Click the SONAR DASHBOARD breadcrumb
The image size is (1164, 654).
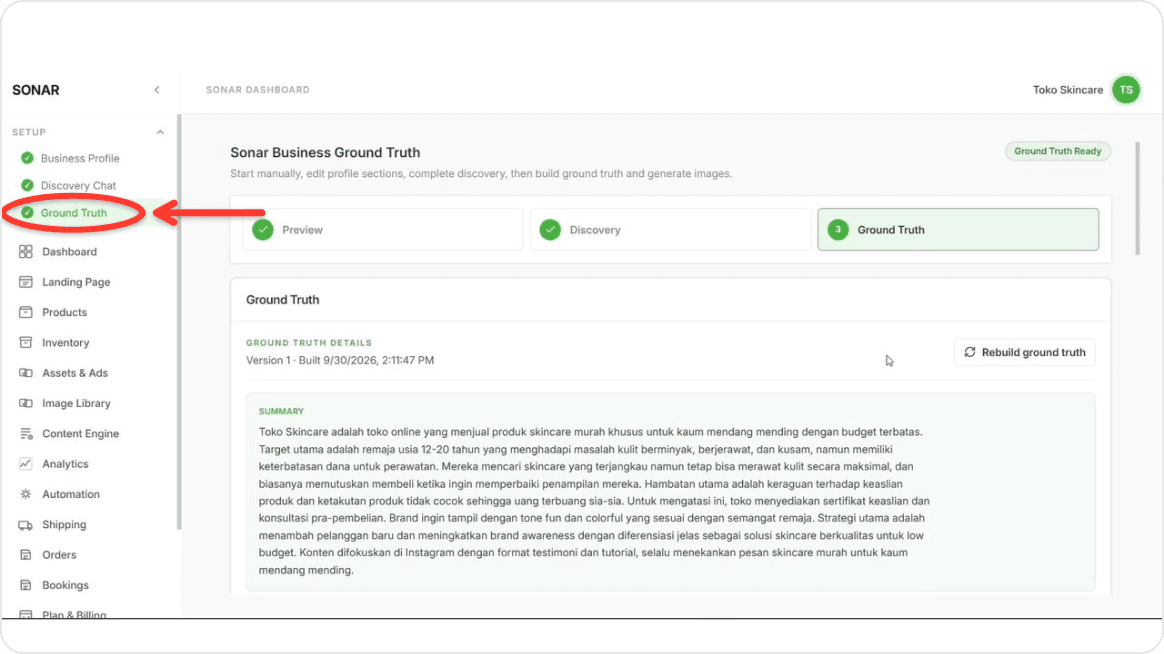tap(258, 90)
